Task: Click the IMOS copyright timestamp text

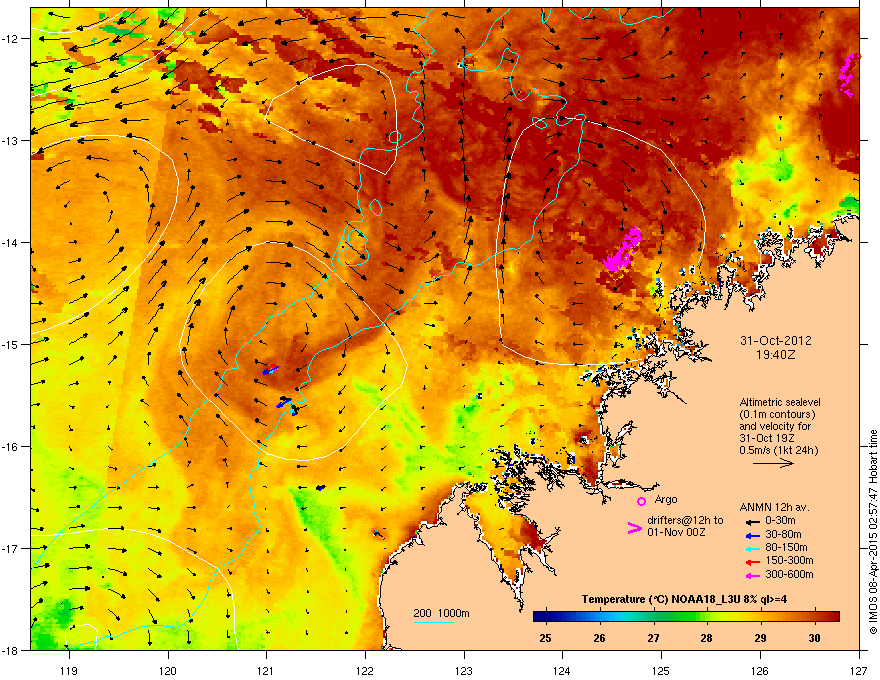Action: click(873, 532)
